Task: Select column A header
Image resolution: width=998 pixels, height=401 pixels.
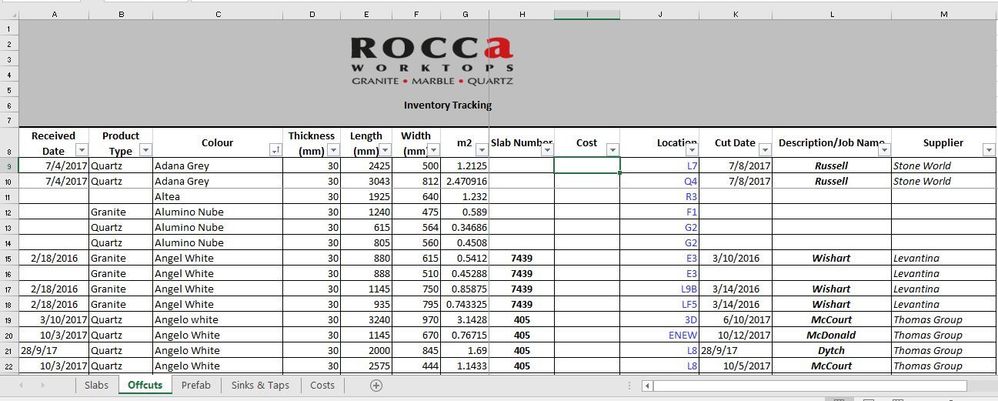Action: (53, 14)
